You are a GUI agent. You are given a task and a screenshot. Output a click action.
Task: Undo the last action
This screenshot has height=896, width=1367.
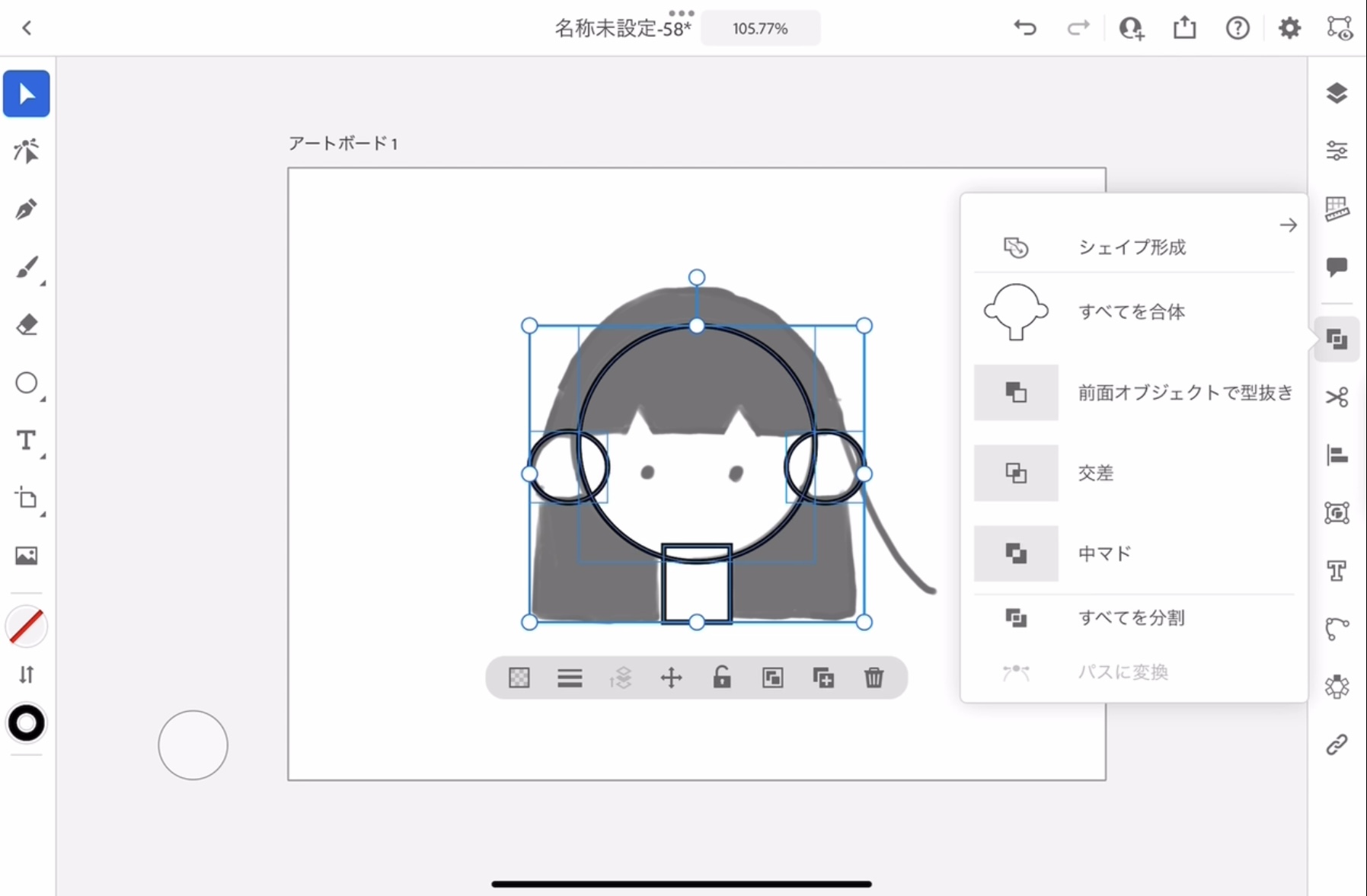(x=1025, y=28)
